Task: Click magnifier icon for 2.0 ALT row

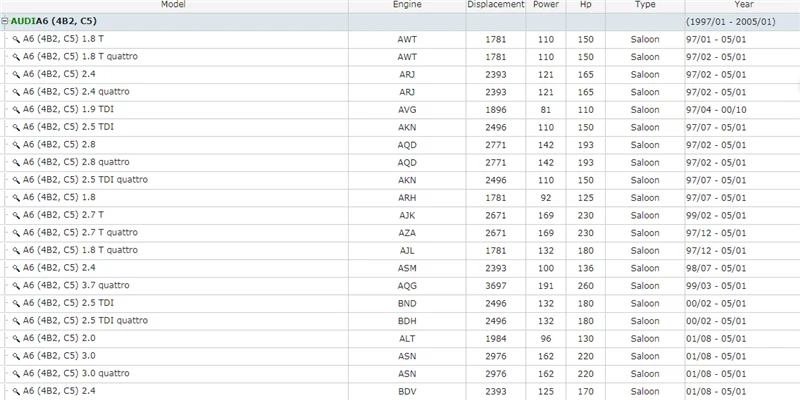Action: 16,338
